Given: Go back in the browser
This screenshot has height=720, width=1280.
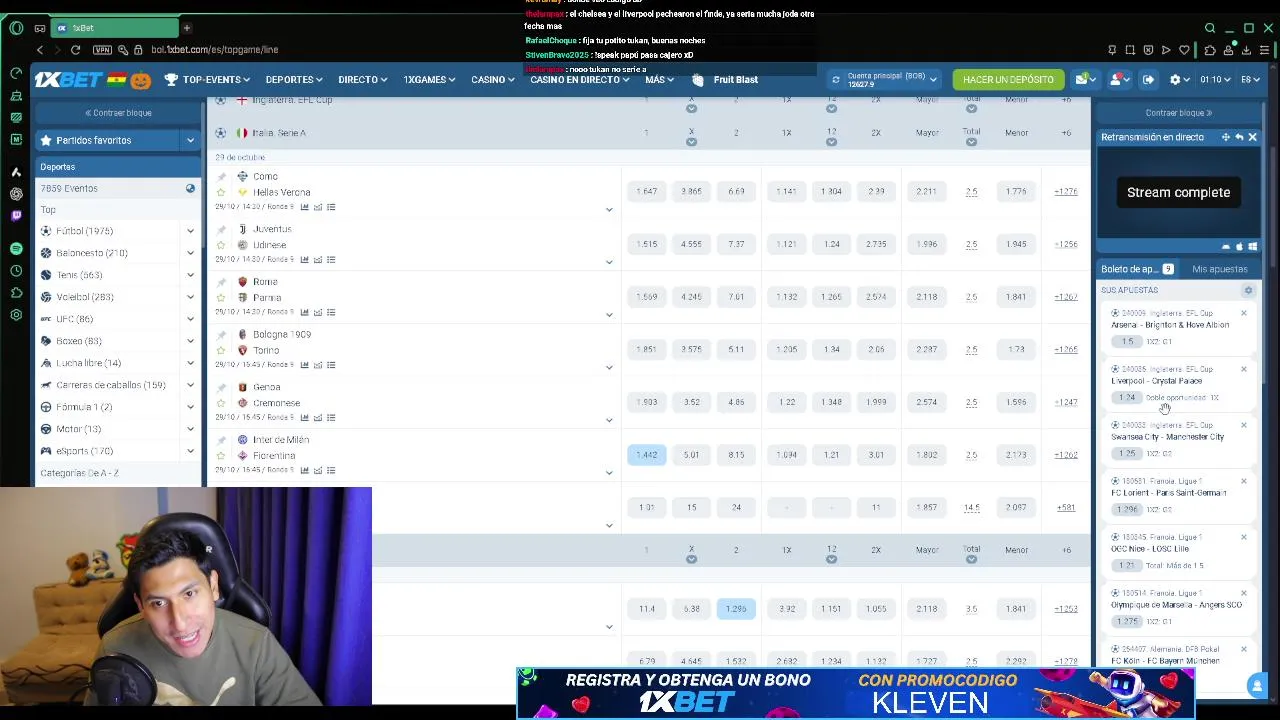Looking at the screenshot, I should [x=40, y=49].
